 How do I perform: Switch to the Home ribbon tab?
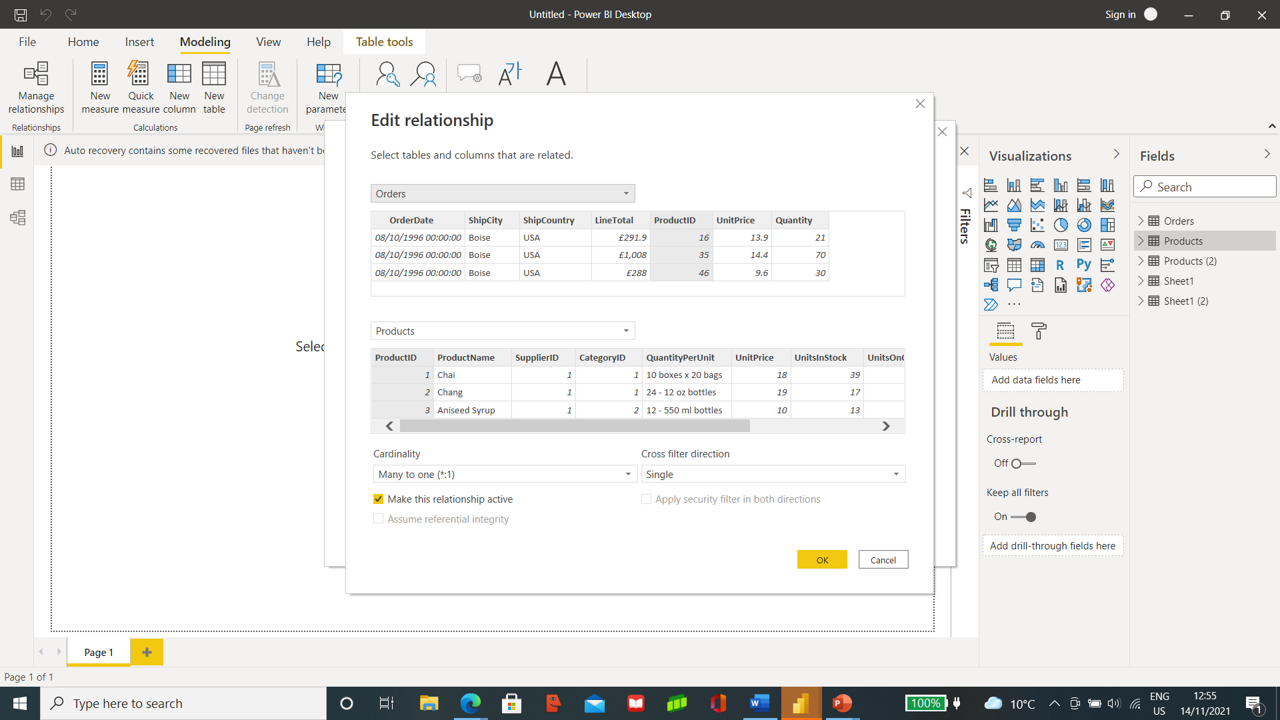pos(83,42)
